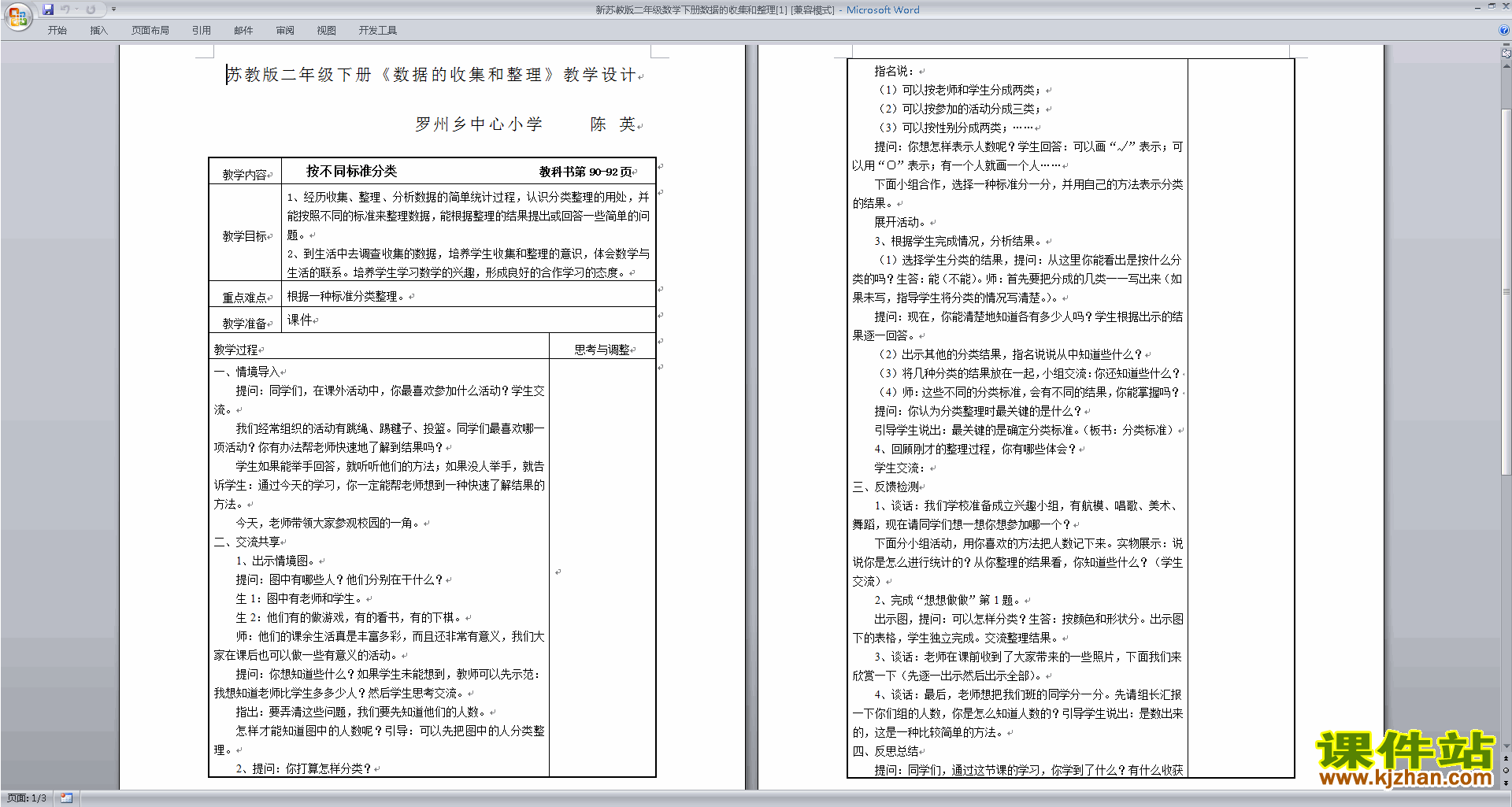
Task: Switch to the 引用 tab
Action: click(x=202, y=30)
